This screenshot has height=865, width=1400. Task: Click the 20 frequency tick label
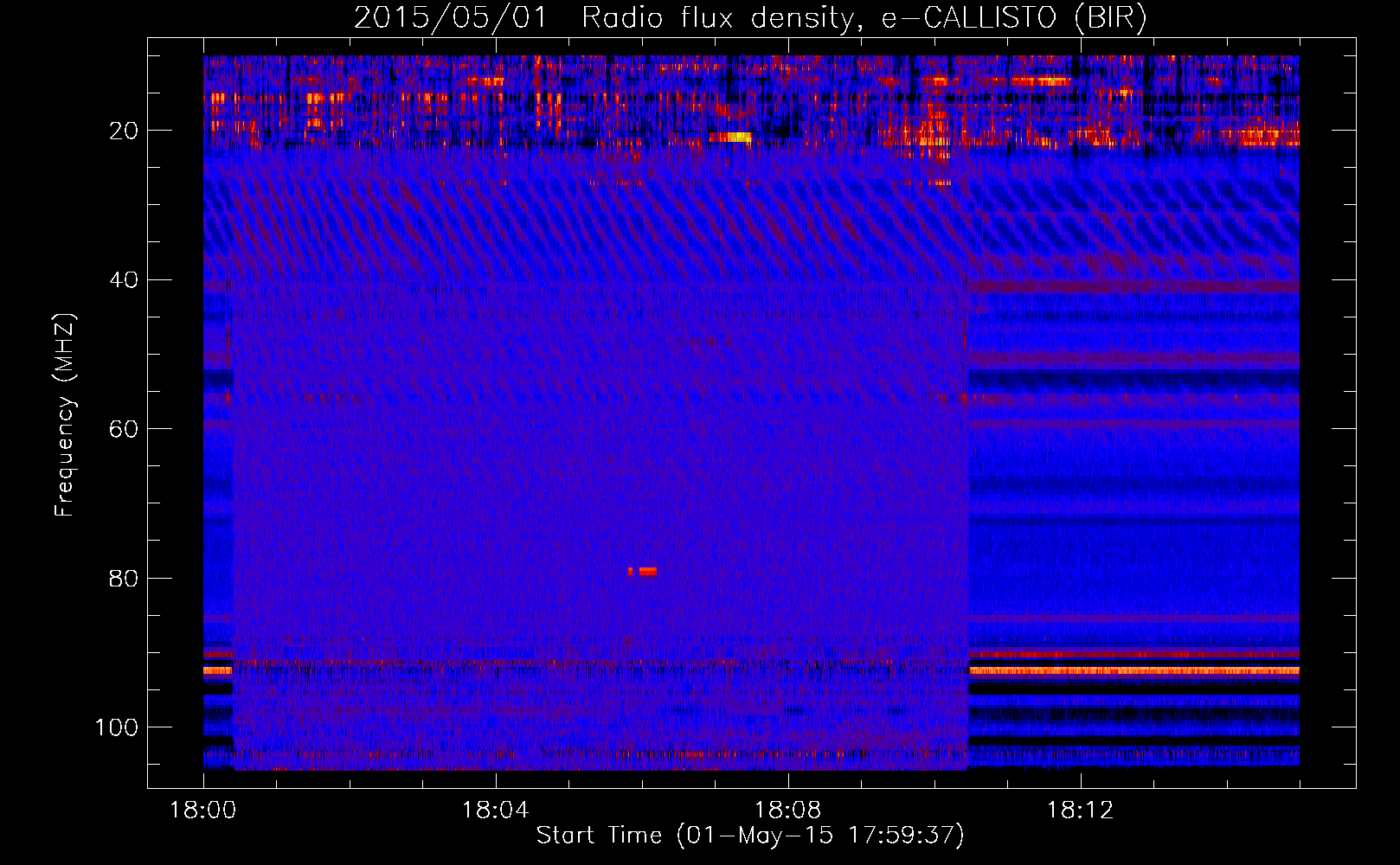pyautogui.click(x=124, y=131)
